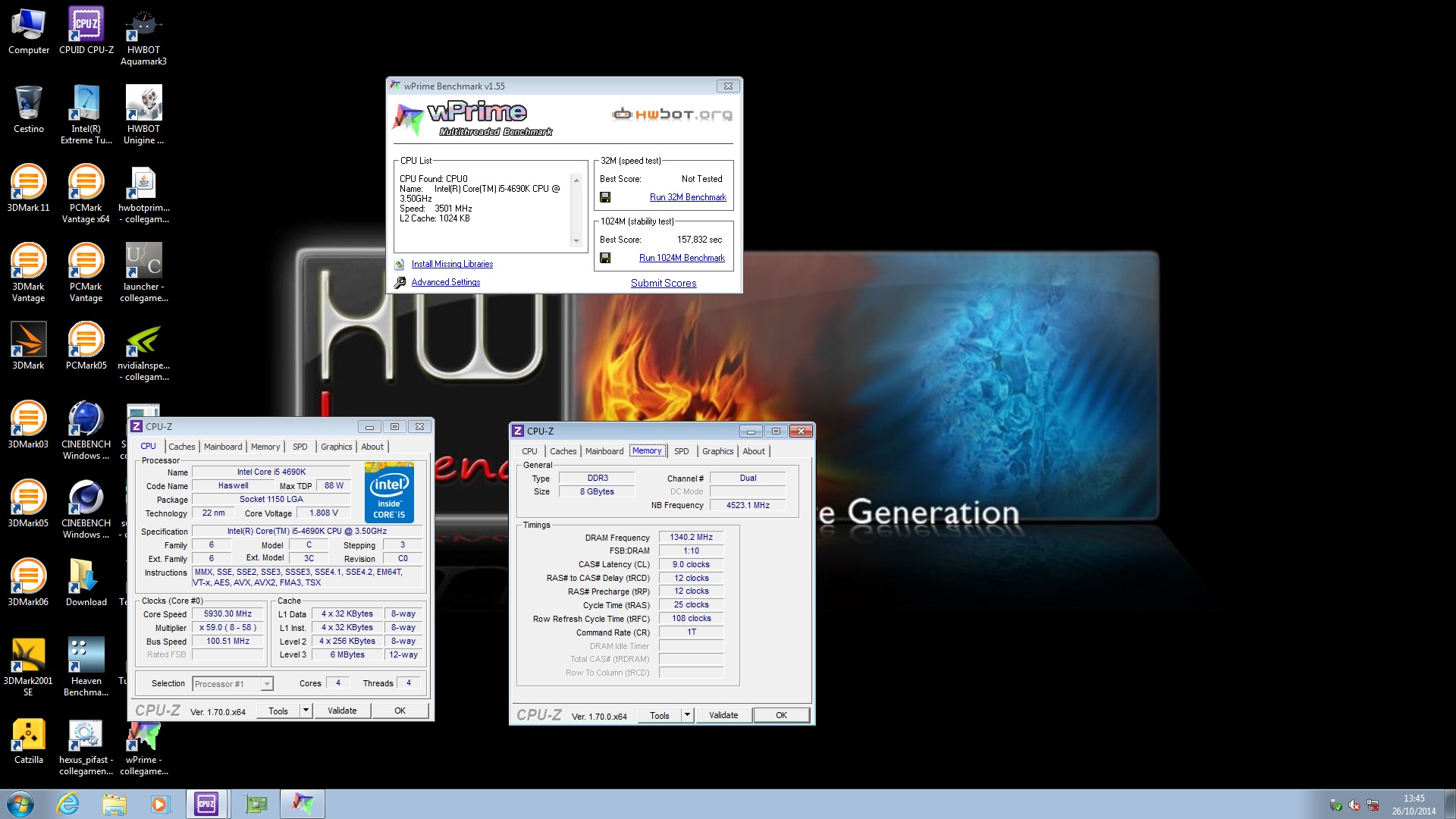The width and height of the screenshot is (1456, 819).
Task: Click OK button in left CPU-Z
Action: tap(400, 711)
